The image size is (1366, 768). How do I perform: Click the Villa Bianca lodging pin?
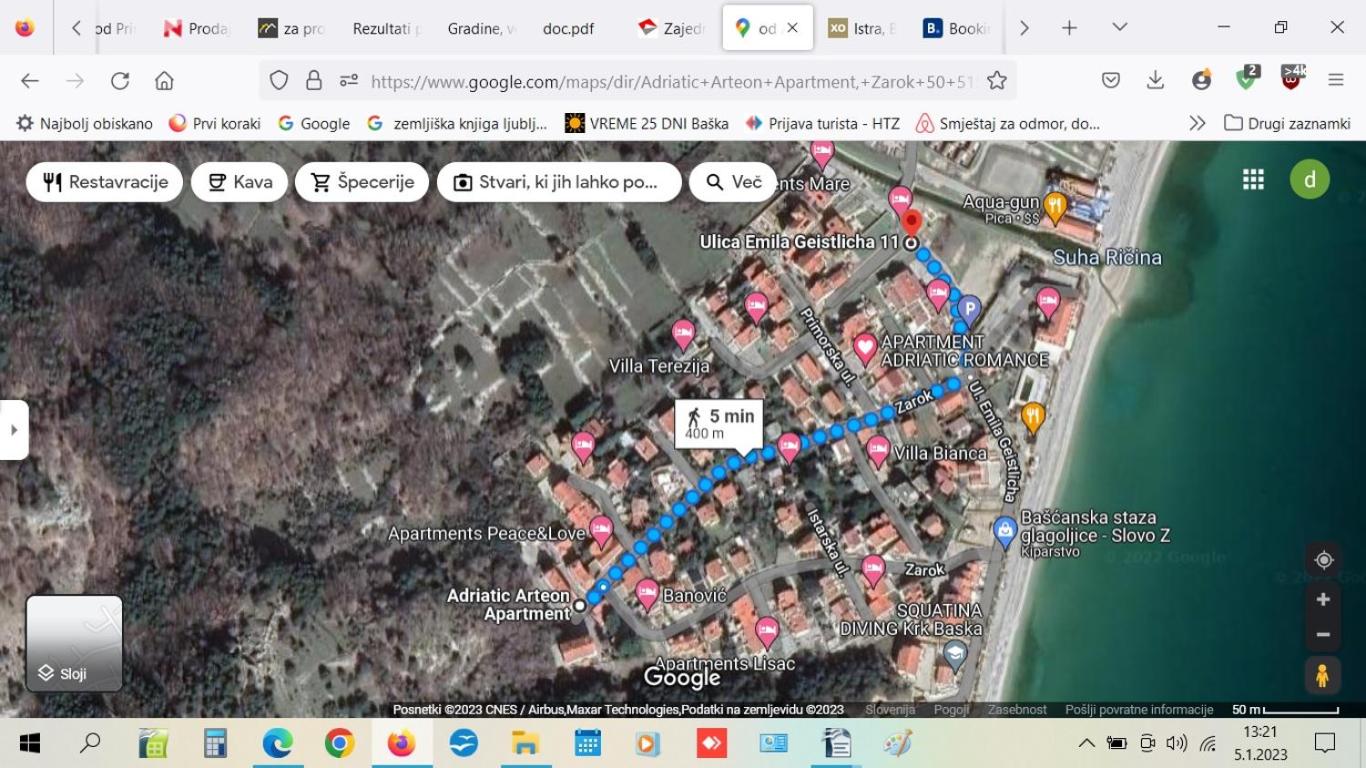coord(878,451)
